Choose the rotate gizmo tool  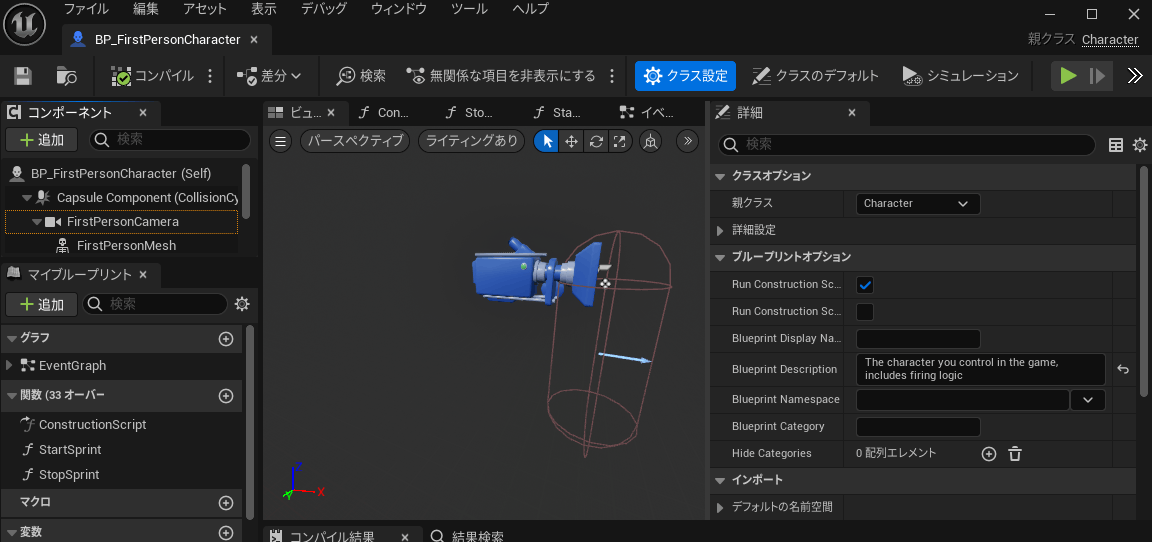pyautogui.click(x=596, y=141)
